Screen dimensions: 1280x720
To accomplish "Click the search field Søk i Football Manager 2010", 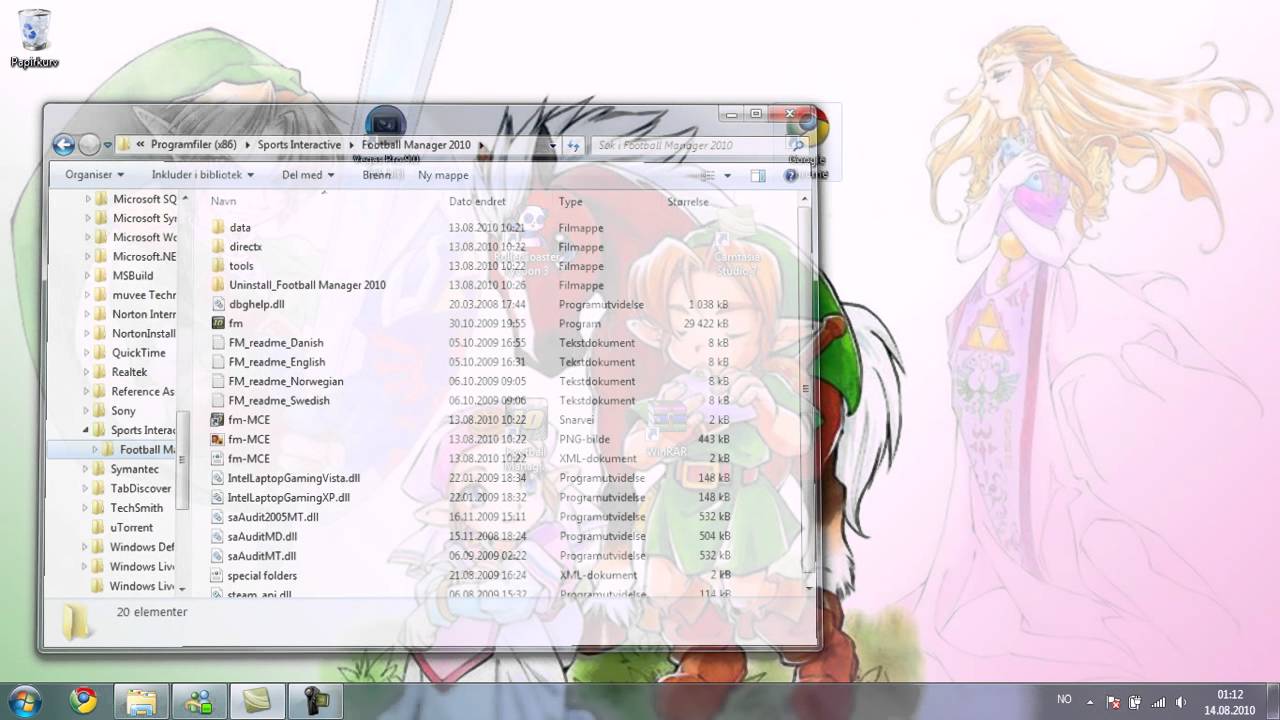I will [x=690, y=146].
